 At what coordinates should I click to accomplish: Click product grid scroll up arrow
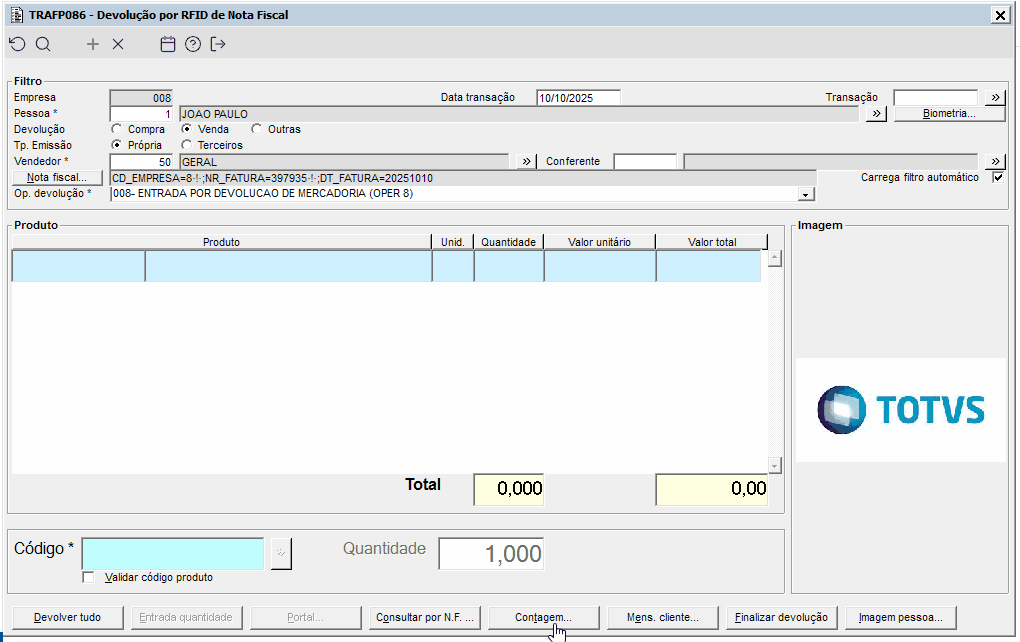pyautogui.click(x=774, y=259)
